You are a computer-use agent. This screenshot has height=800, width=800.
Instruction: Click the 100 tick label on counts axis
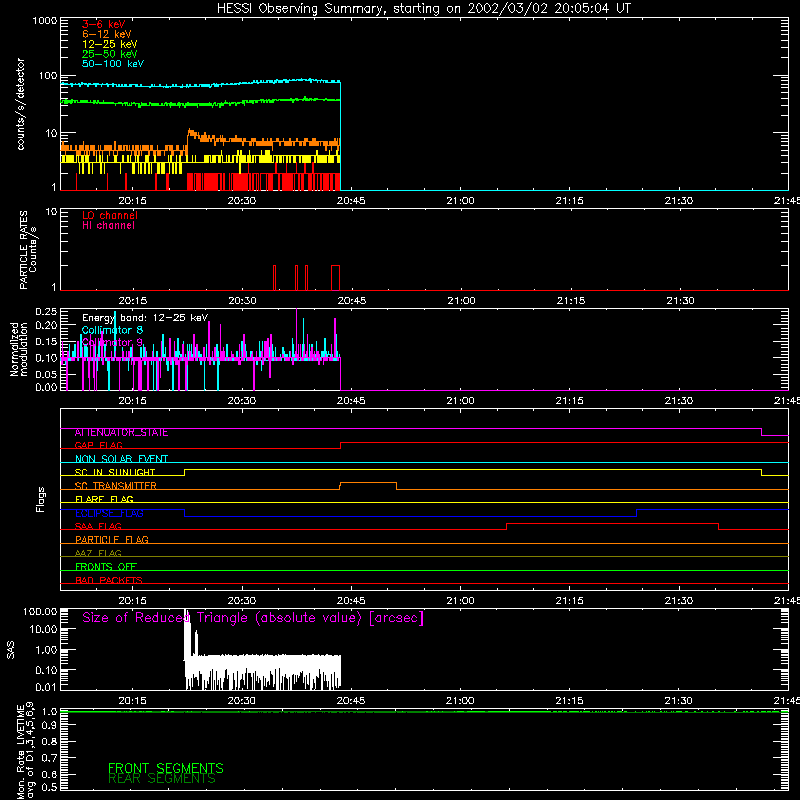(x=48, y=76)
